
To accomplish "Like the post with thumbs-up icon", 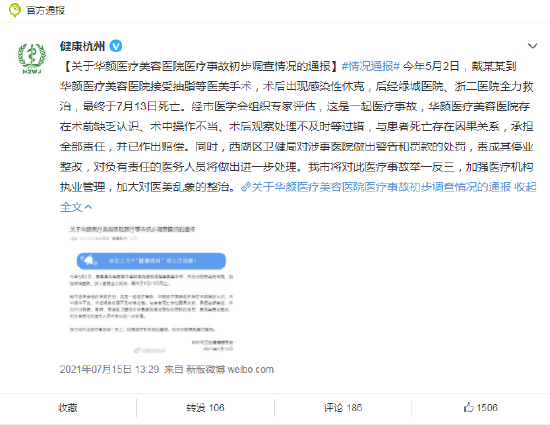I will click(469, 407).
